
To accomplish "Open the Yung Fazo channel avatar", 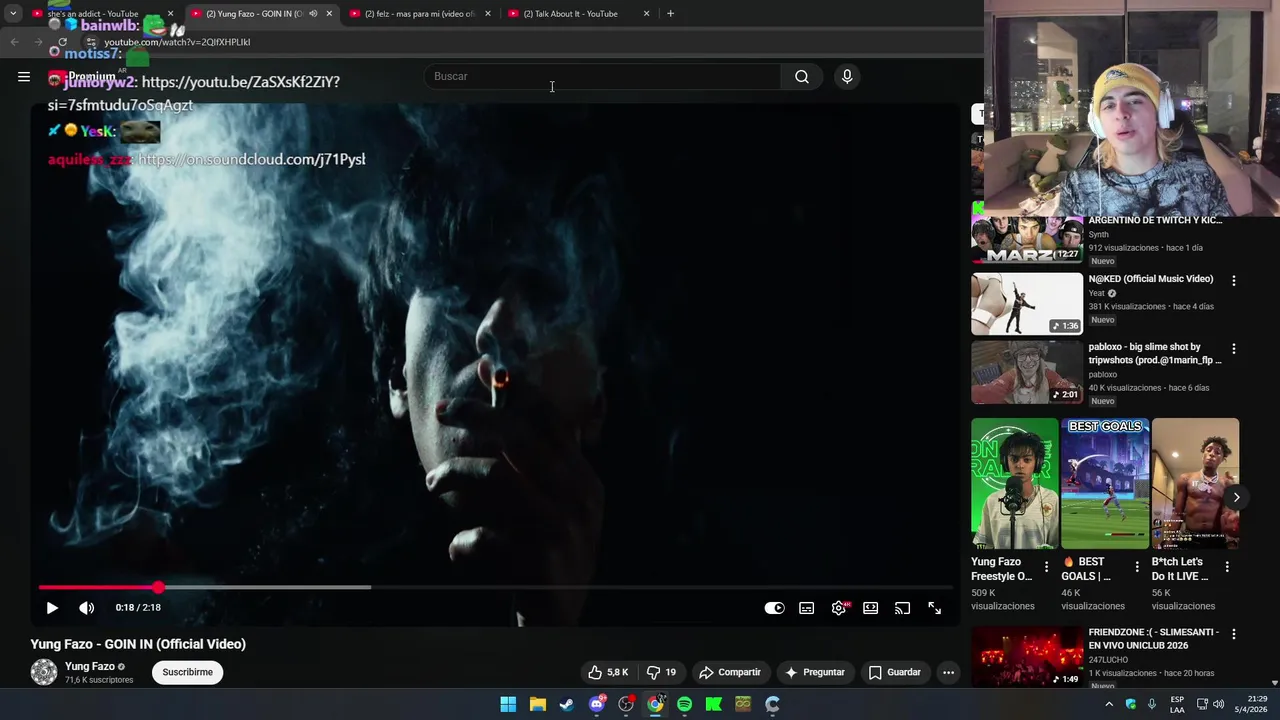I will (44, 672).
